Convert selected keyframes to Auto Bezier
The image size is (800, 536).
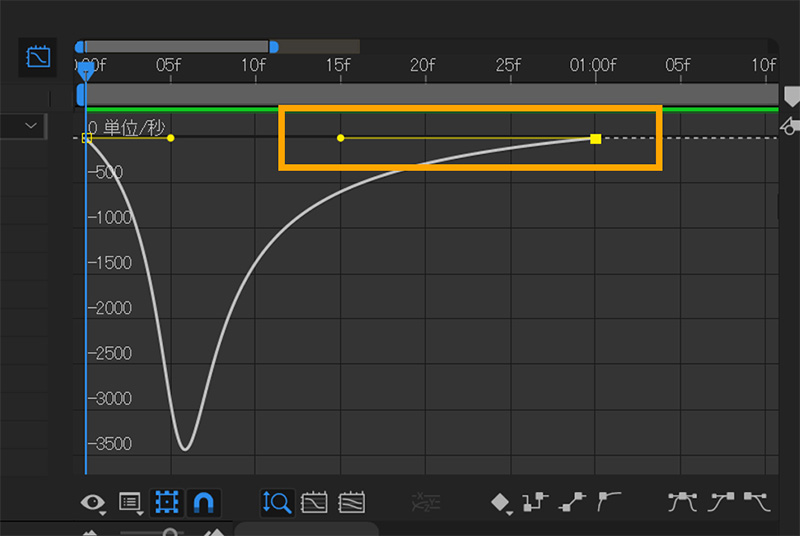pos(607,502)
